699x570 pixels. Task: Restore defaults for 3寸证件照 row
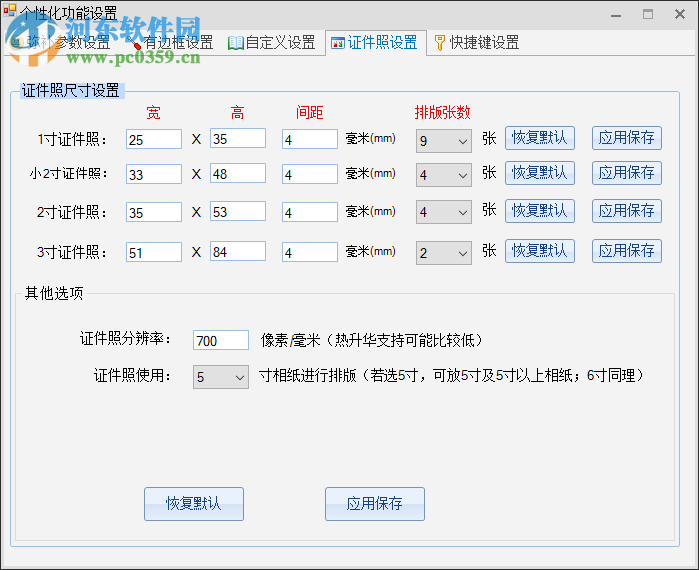pyautogui.click(x=540, y=251)
